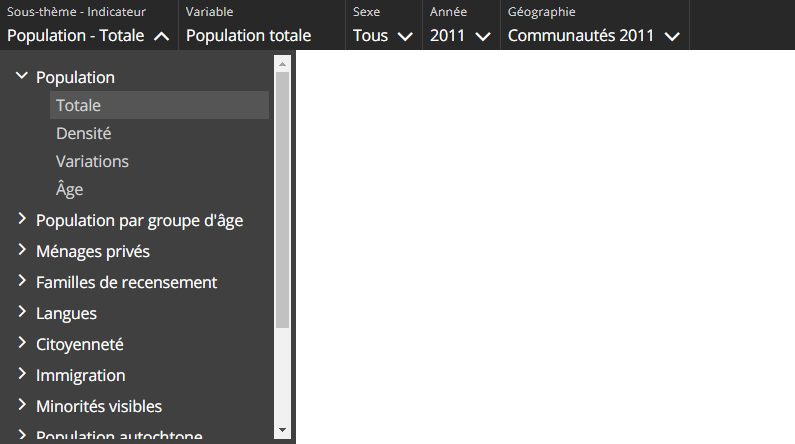Collapse the Population tree node
Image resolution: width=795 pixels, height=444 pixels.
[22, 77]
